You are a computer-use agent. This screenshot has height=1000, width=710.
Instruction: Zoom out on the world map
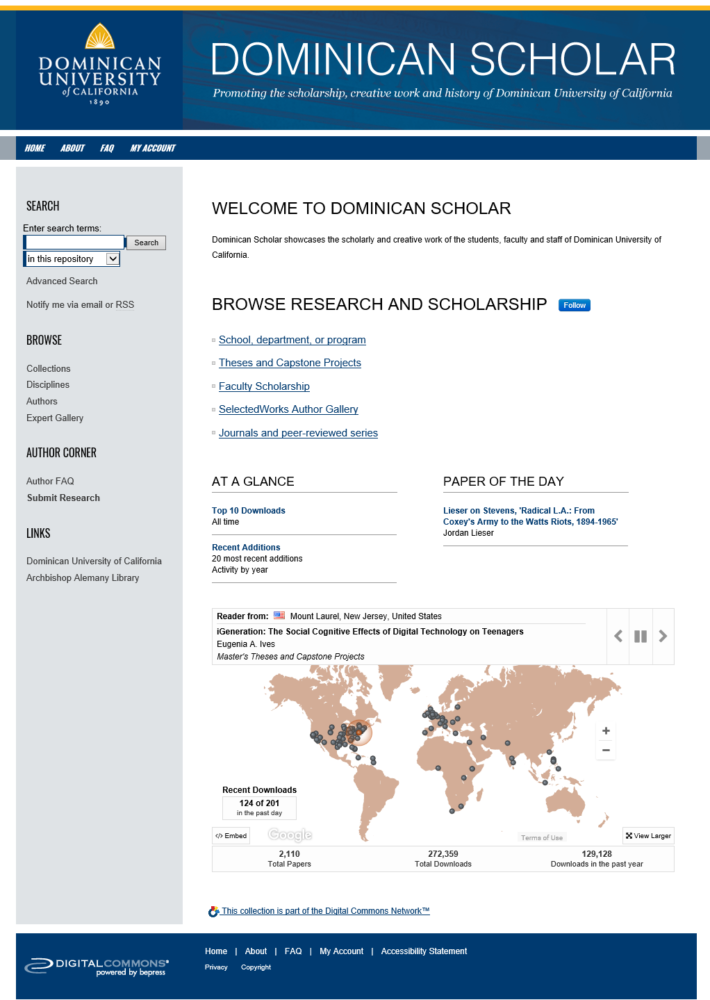coord(606,751)
